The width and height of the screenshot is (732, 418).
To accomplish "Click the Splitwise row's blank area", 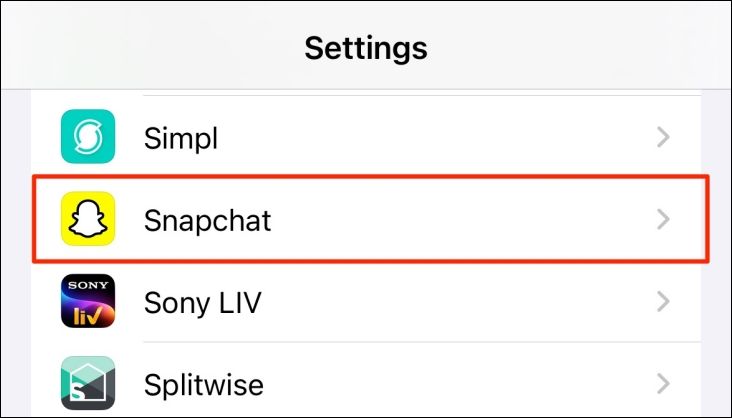I will [x=450, y=384].
